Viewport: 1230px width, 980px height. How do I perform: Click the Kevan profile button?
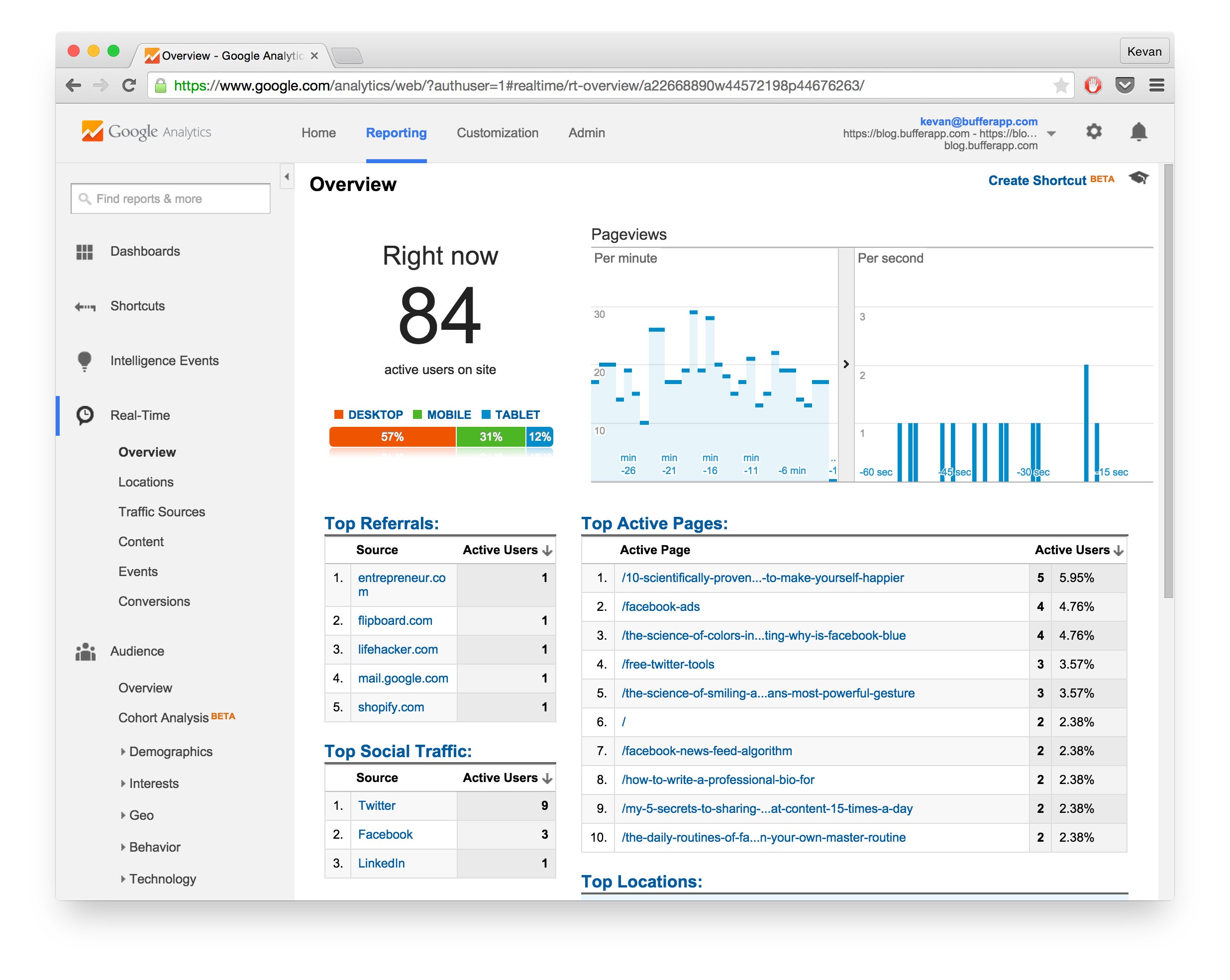tap(1144, 51)
